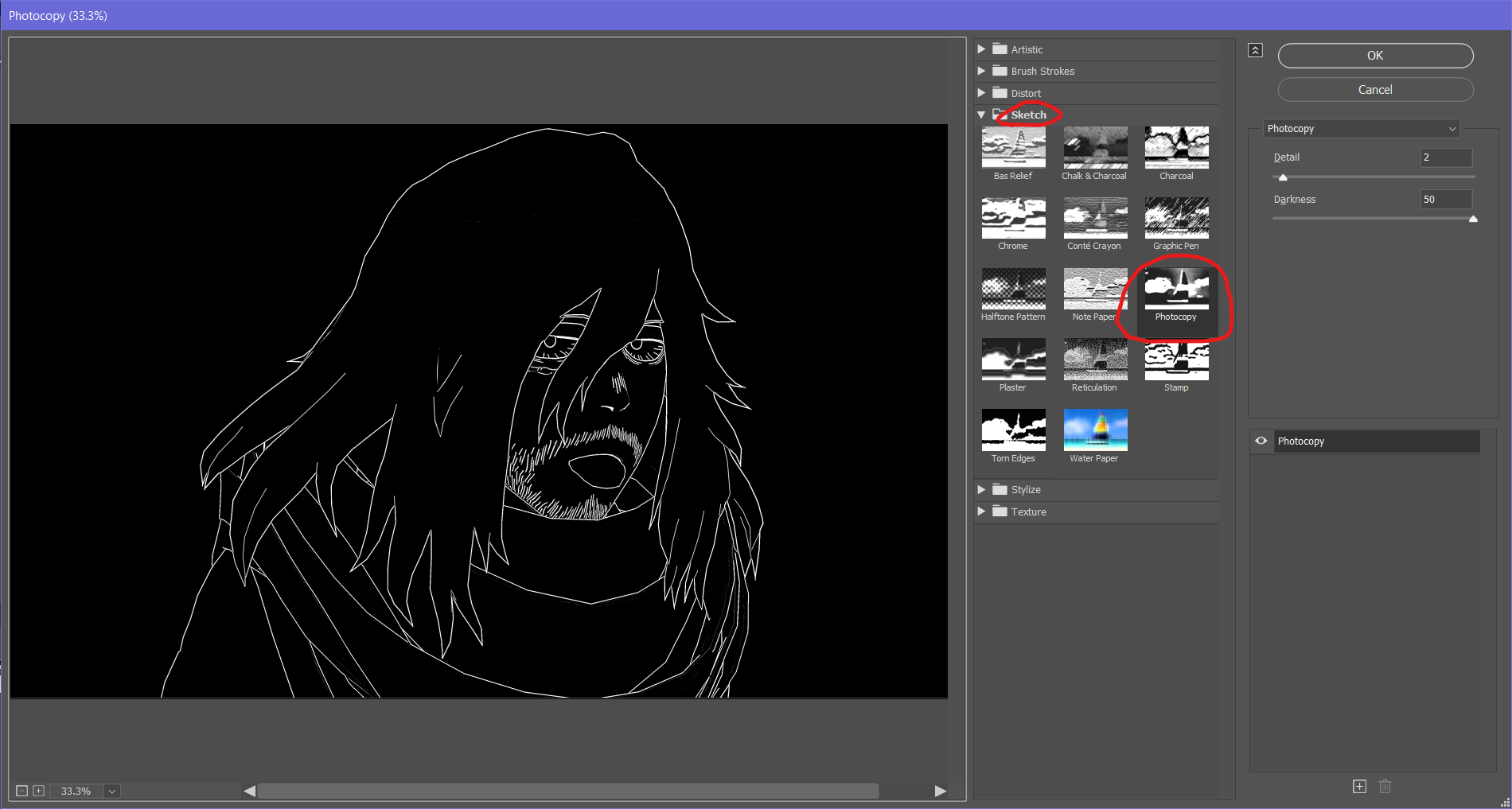Click the preview scroll left arrow
Image resolution: width=1512 pixels, height=809 pixels.
[250, 791]
